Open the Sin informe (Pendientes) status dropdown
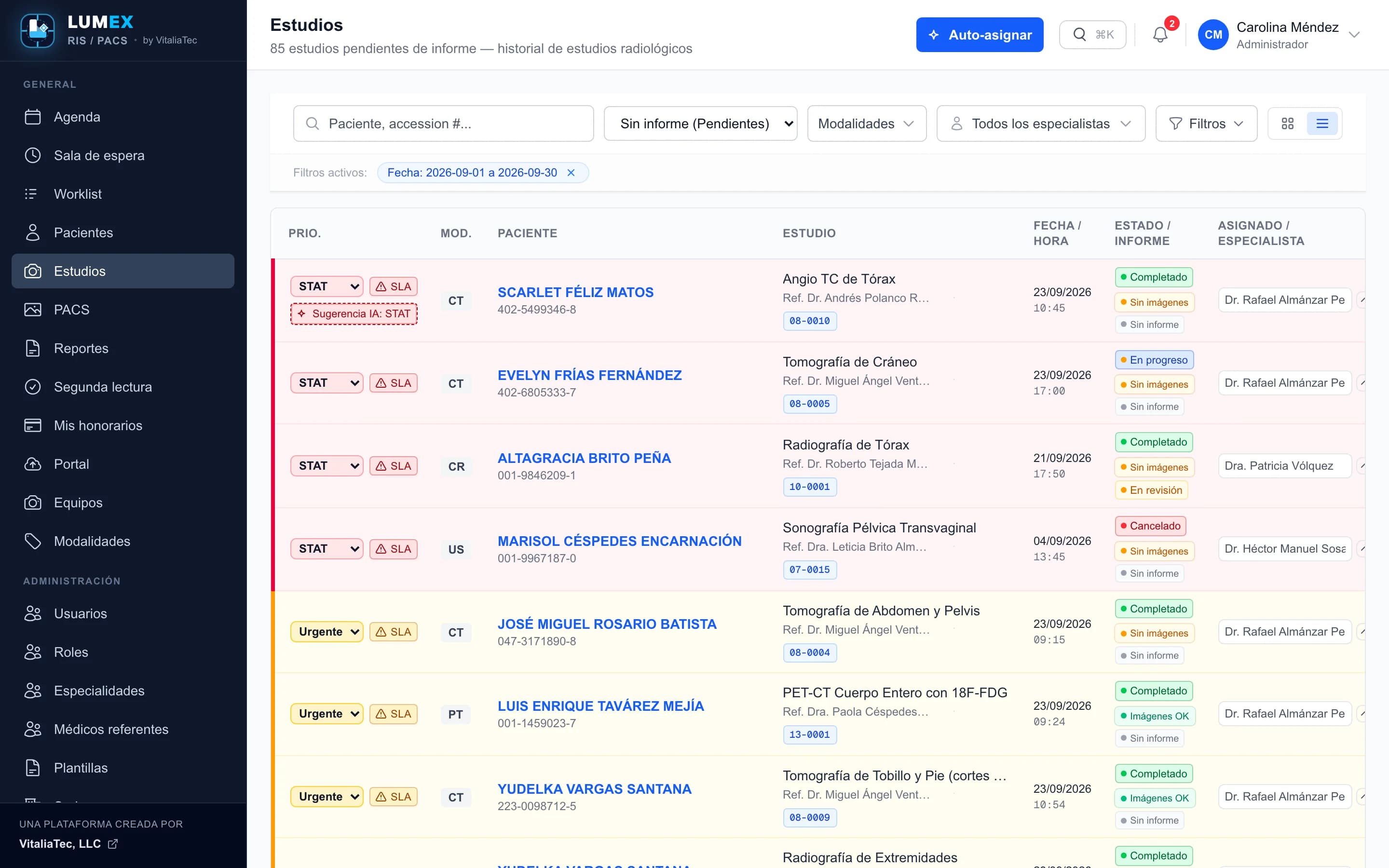The image size is (1389, 868). pos(700,123)
